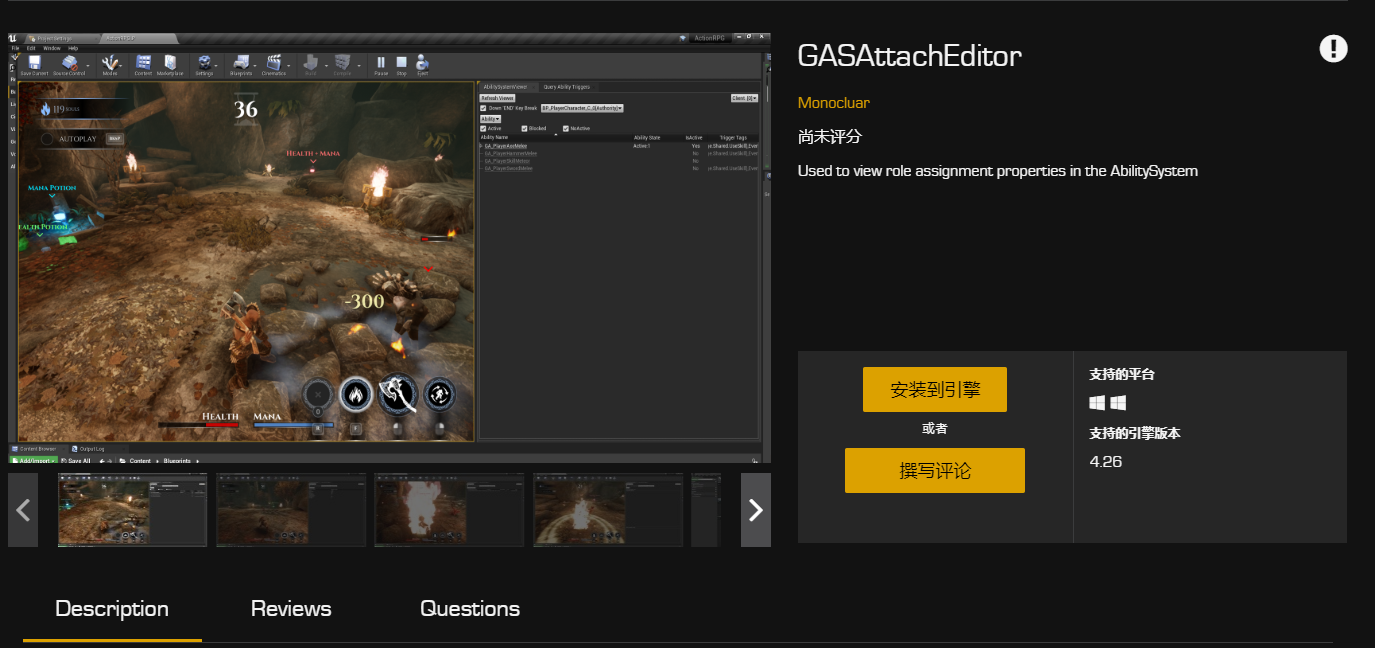This screenshot has width=1375, height=648.
Task: Select the Save Current toolbar icon
Action: point(34,64)
